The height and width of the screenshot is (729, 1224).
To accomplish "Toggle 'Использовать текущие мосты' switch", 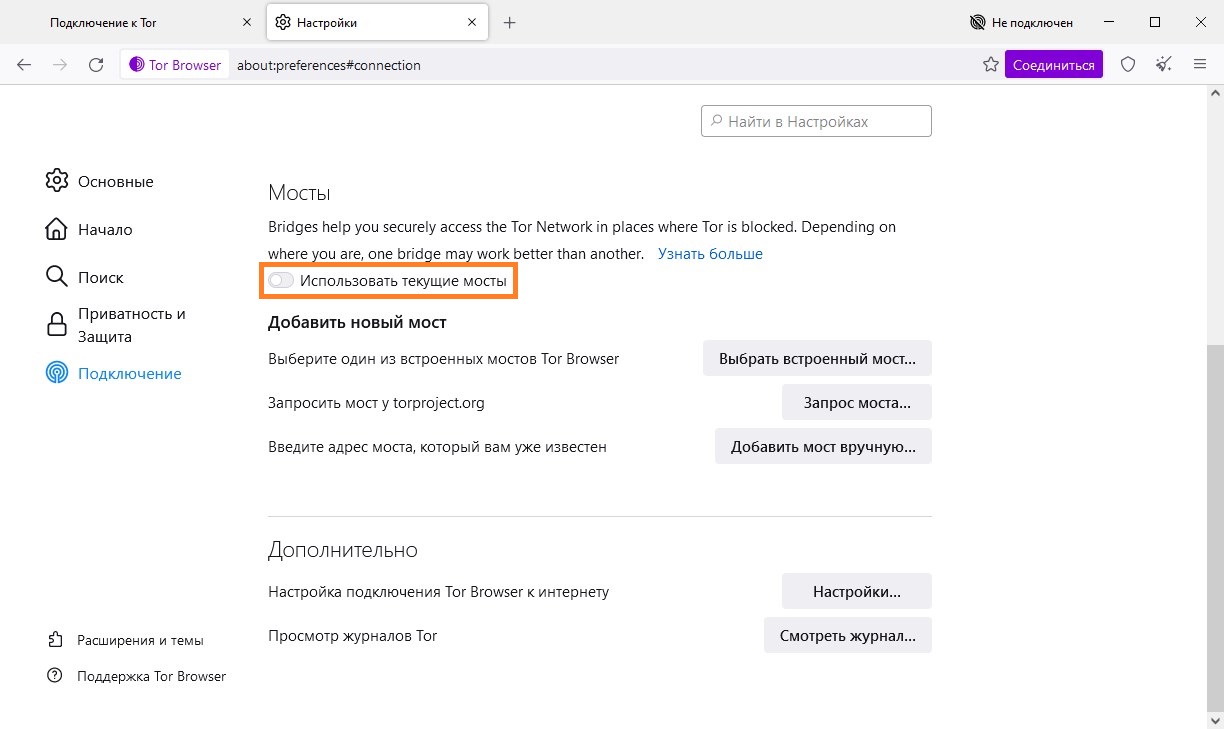I will (281, 282).
